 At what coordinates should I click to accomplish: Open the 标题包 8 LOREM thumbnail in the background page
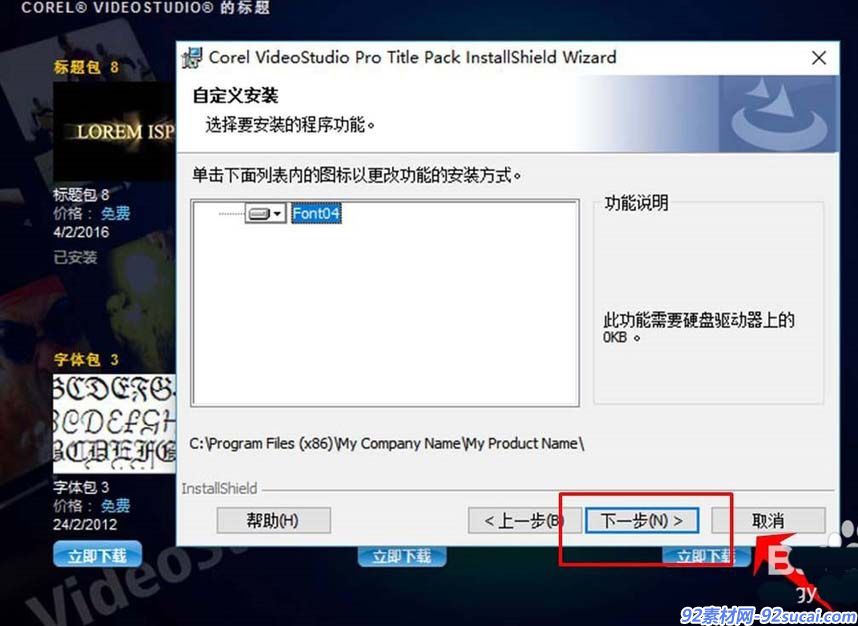pos(114,132)
